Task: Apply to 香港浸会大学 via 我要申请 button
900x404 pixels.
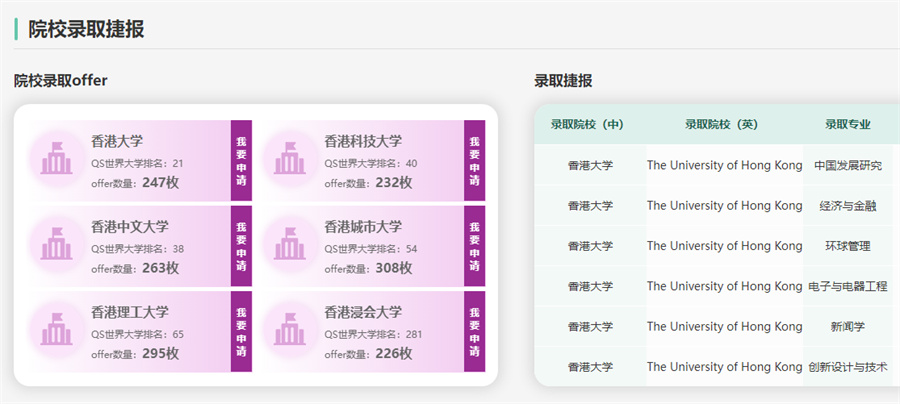Action: 474,331
